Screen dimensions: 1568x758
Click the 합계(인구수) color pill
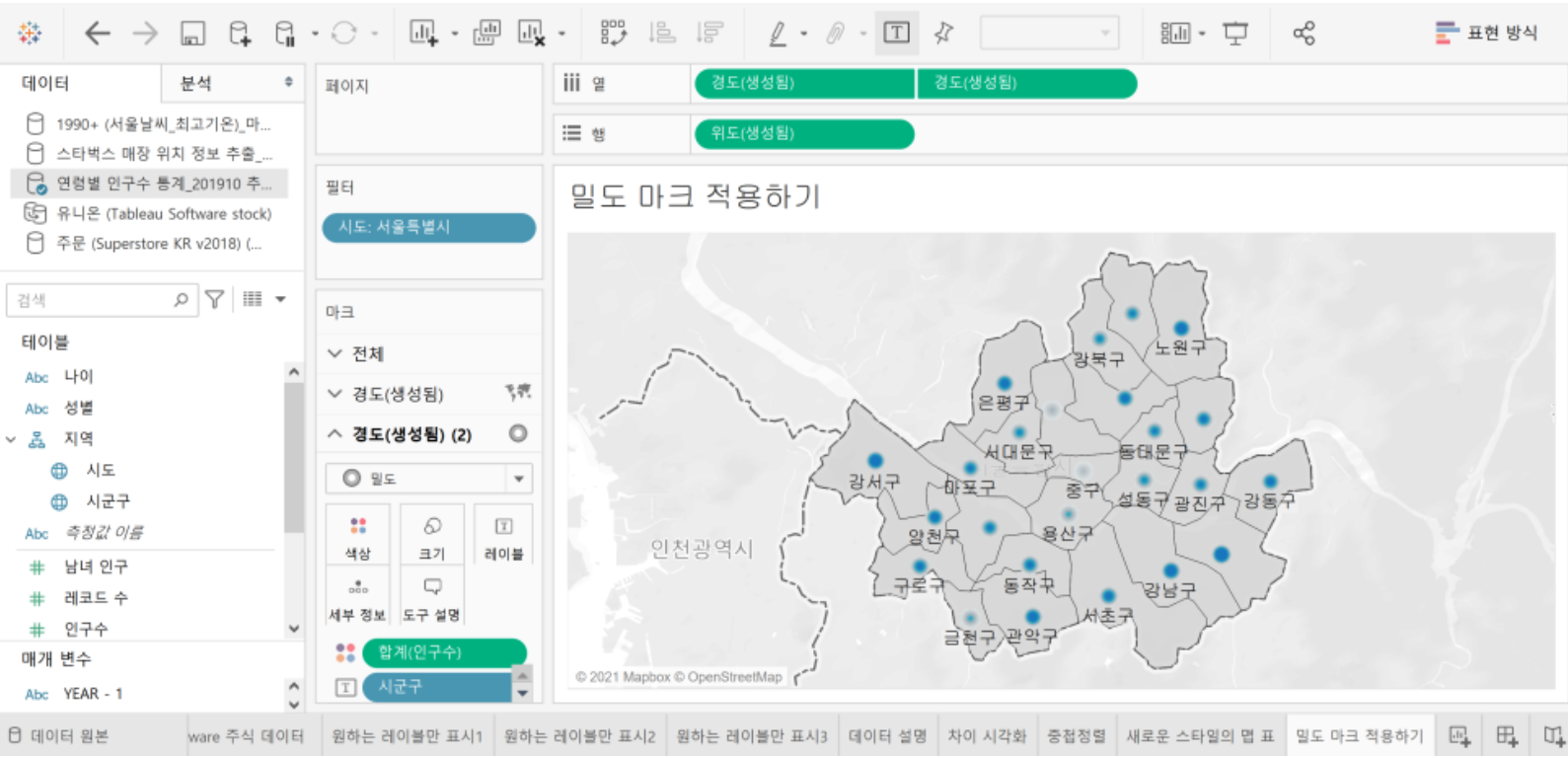(x=444, y=652)
